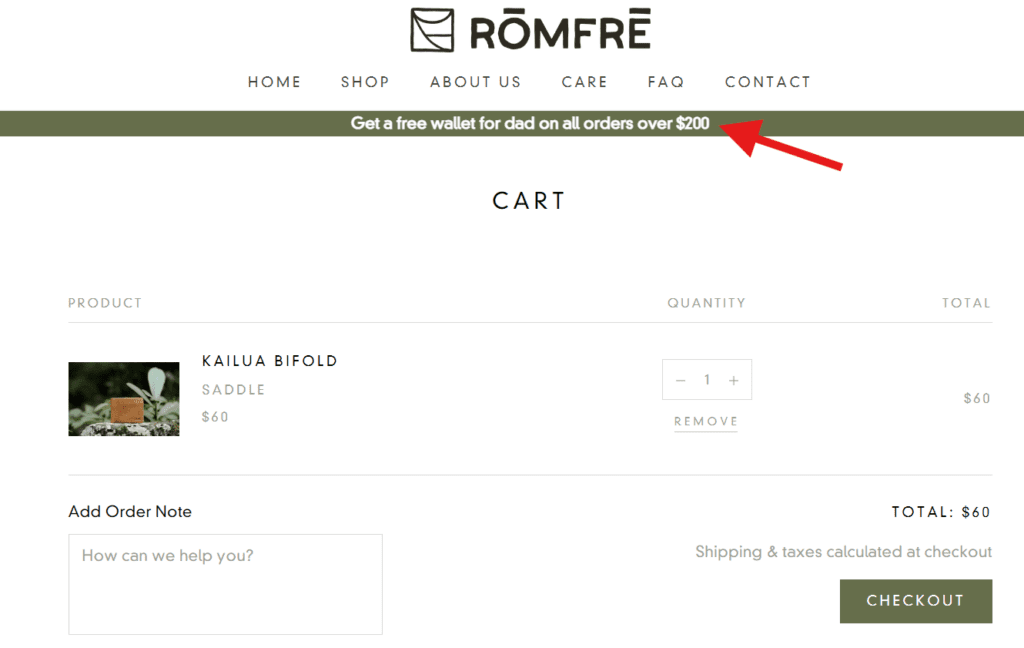Open the Shop menu item
The image size is (1024, 648).
tap(365, 82)
